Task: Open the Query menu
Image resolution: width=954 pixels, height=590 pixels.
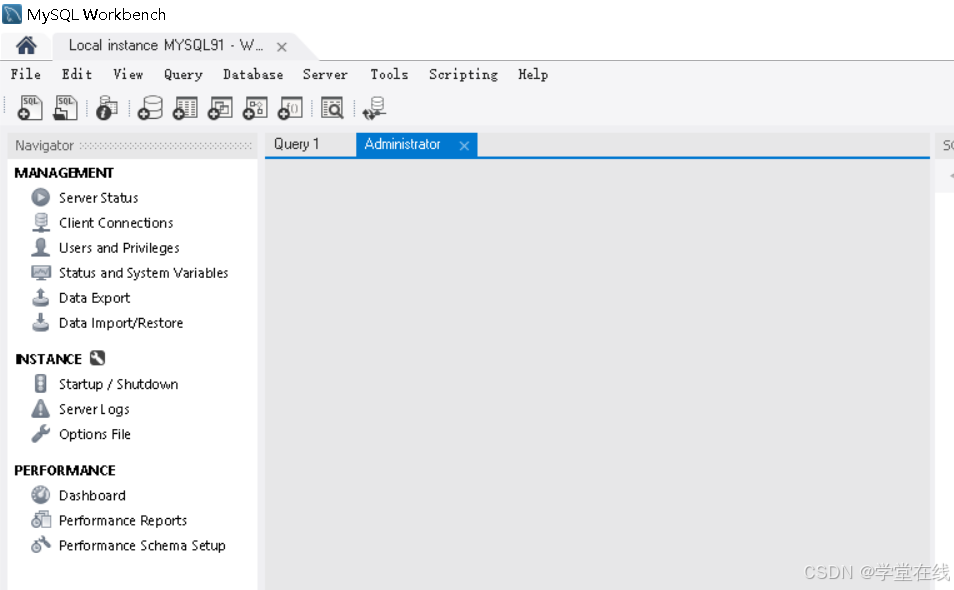Action: 183,75
